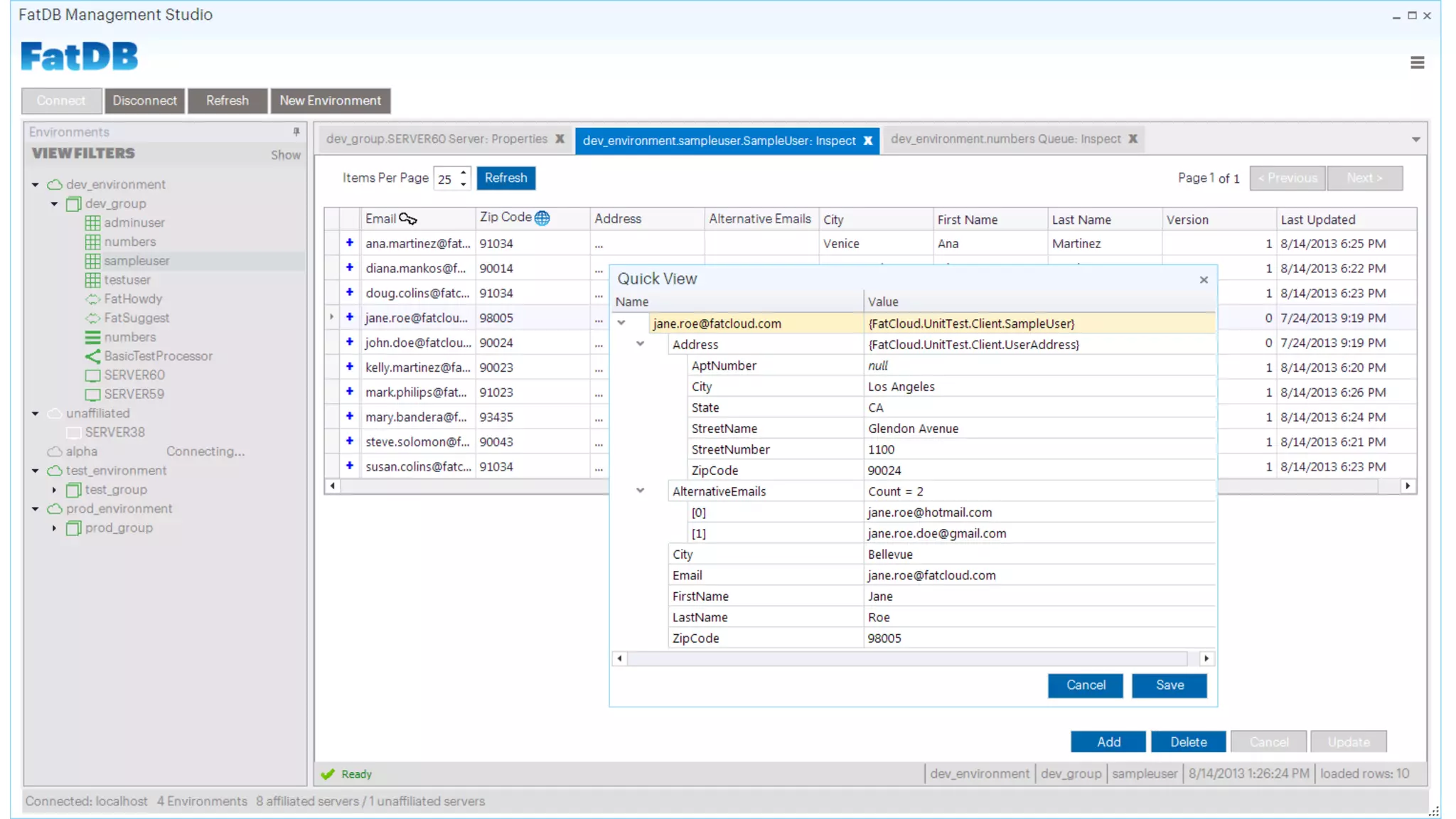This screenshot has width=1456, height=819.
Task: Click Save in Quick View
Action: pyautogui.click(x=1169, y=685)
